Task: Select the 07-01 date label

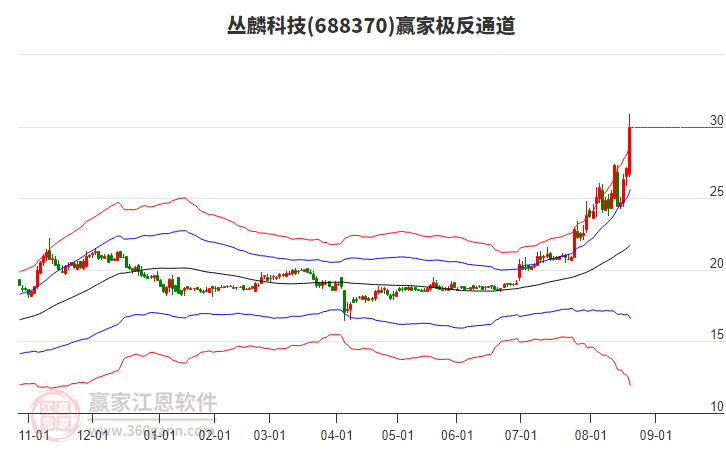Action: click(x=521, y=436)
